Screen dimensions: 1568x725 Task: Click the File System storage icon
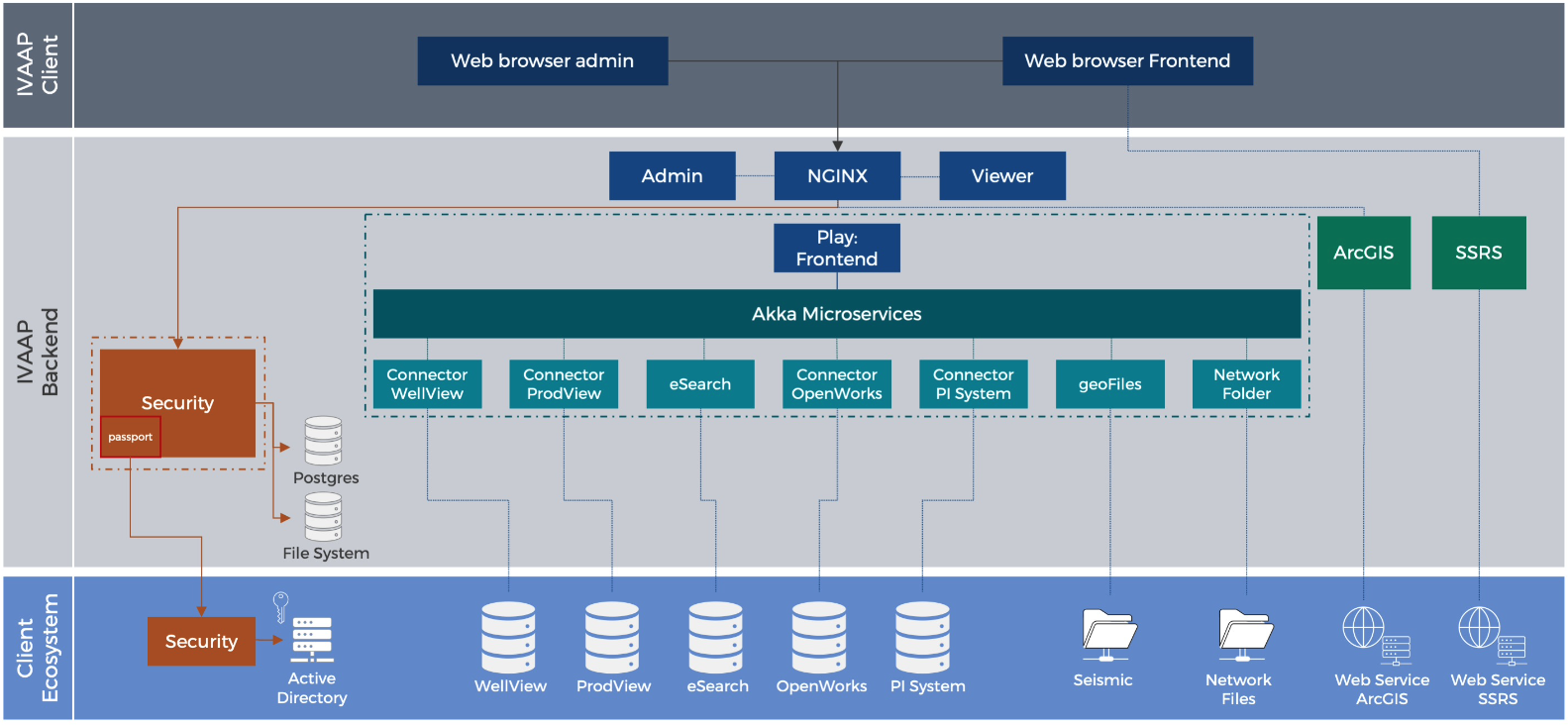coord(323,517)
